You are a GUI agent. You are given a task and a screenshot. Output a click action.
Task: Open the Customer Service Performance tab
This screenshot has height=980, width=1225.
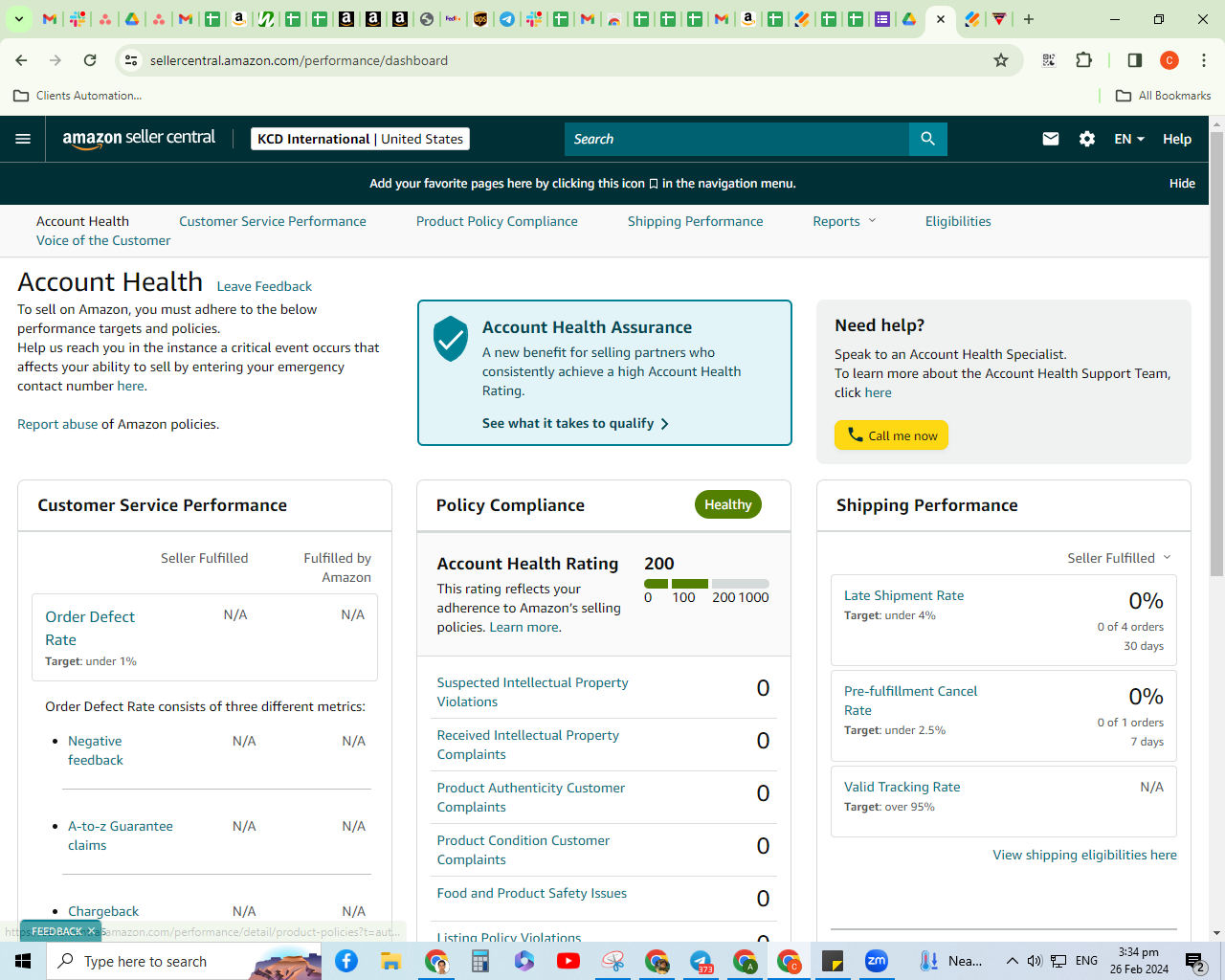click(273, 221)
